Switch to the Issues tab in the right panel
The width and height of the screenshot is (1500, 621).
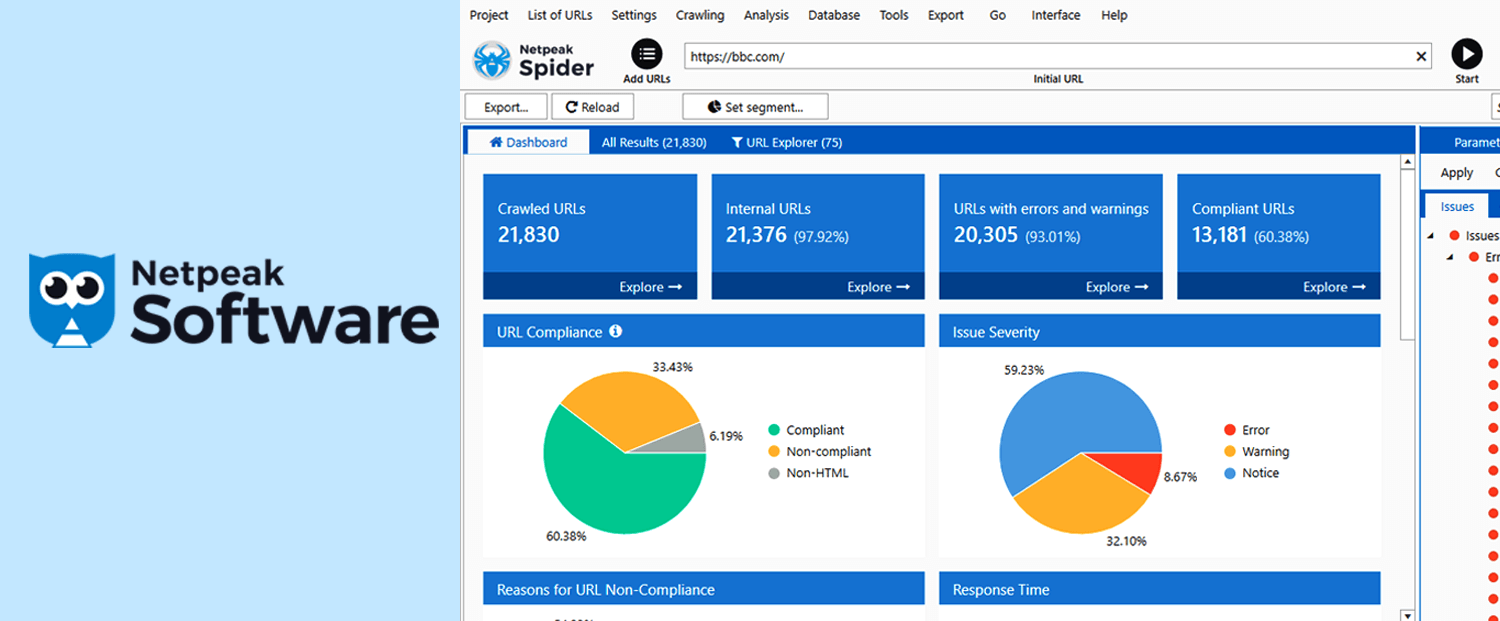(x=1457, y=206)
